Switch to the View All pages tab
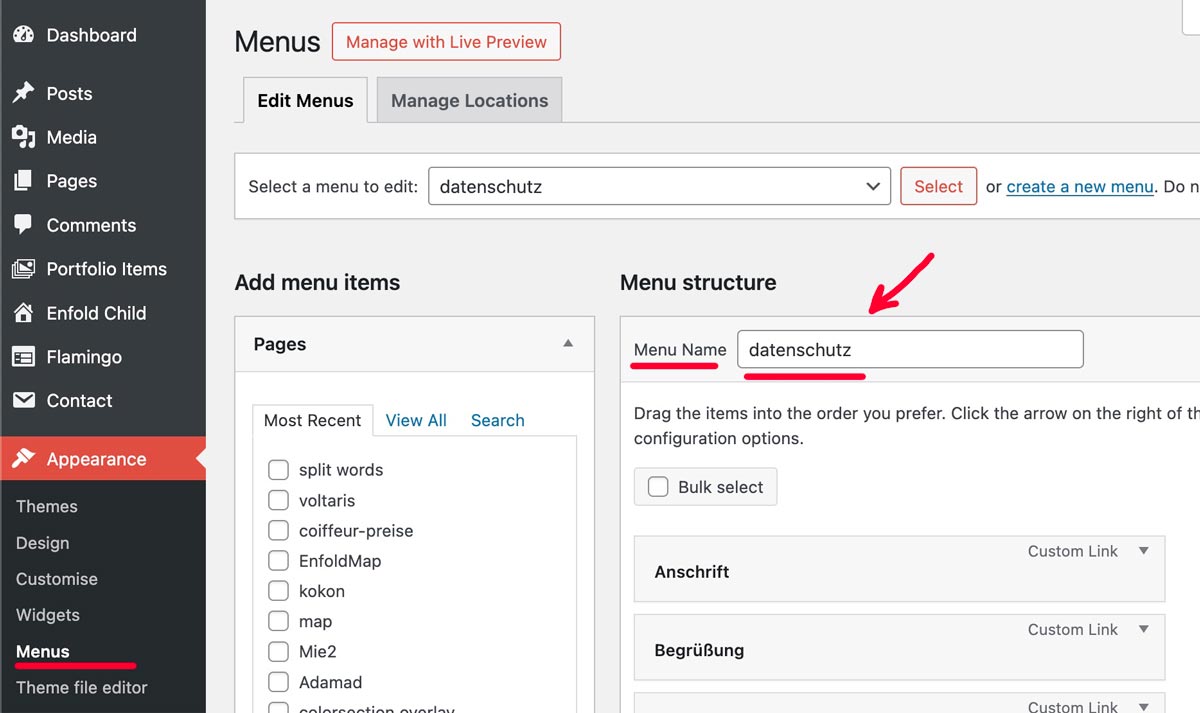This screenshot has height=713, width=1200. (416, 420)
